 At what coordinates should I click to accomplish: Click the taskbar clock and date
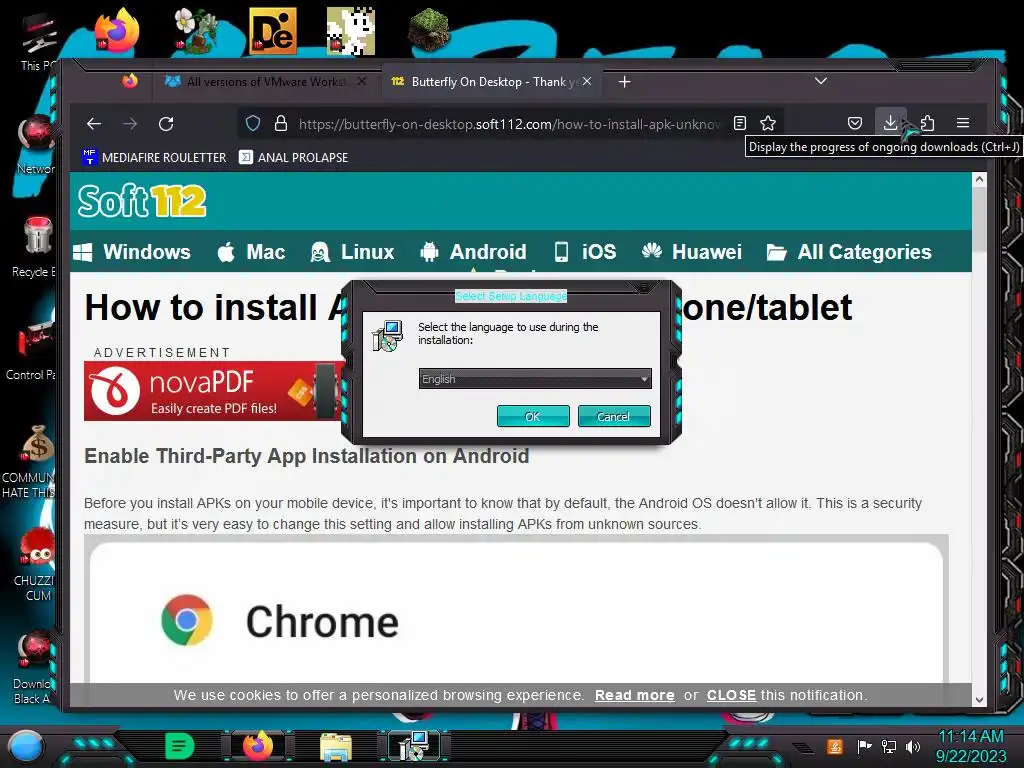[x=971, y=746]
